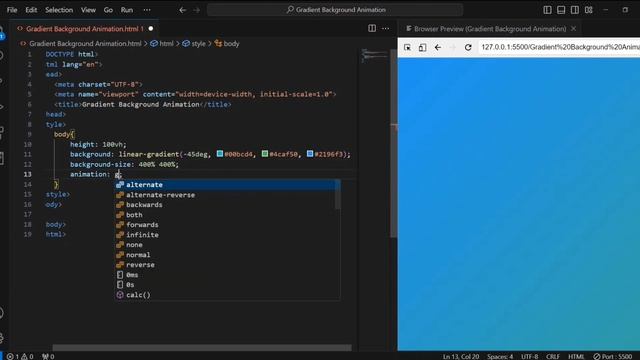The width and height of the screenshot is (640, 360).
Task: Open the editor's More Actions menu
Action: (x=386, y=29)
